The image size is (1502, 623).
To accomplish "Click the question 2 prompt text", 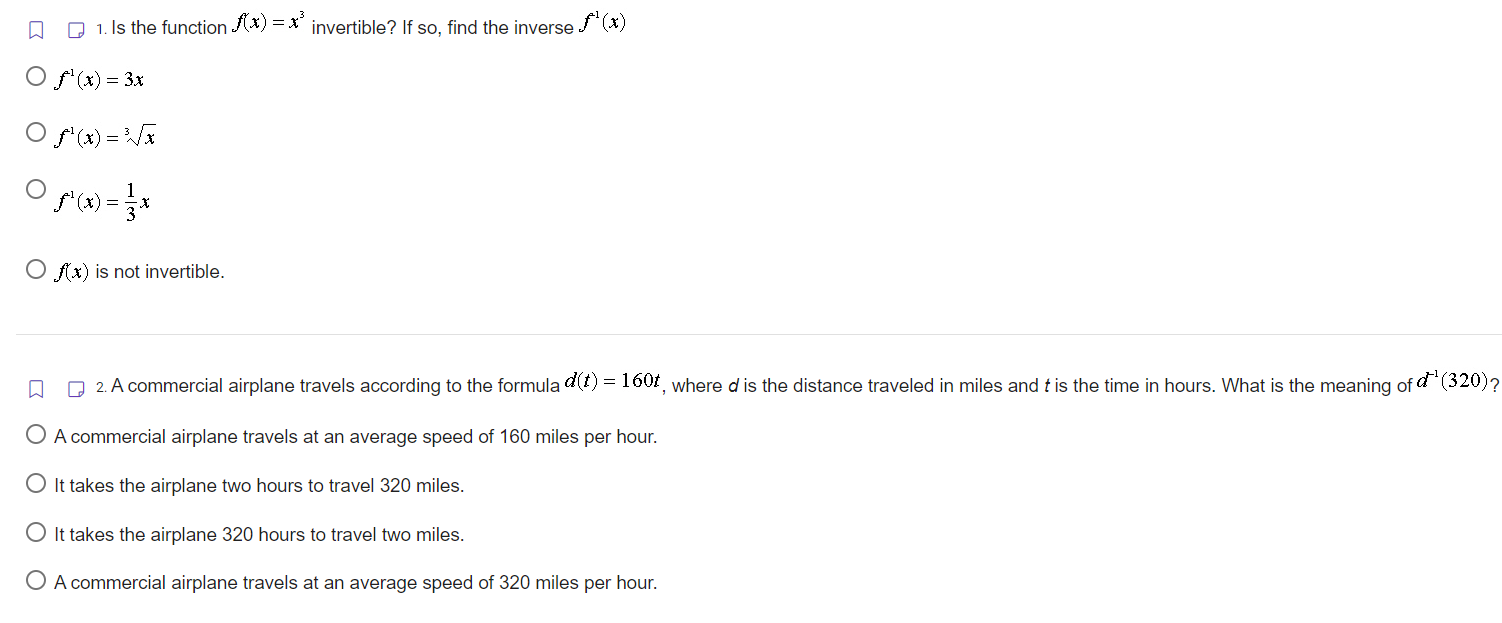I will (330, 385).
